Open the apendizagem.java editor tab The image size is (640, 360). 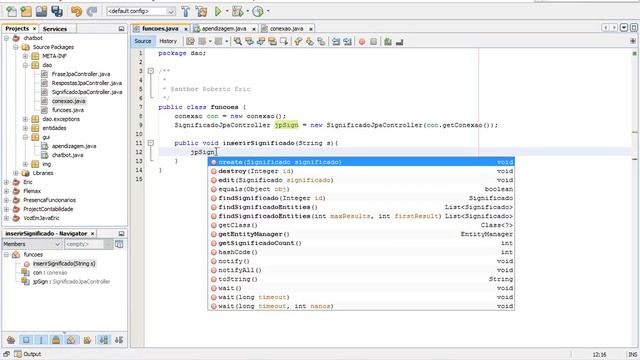(224, 29)
